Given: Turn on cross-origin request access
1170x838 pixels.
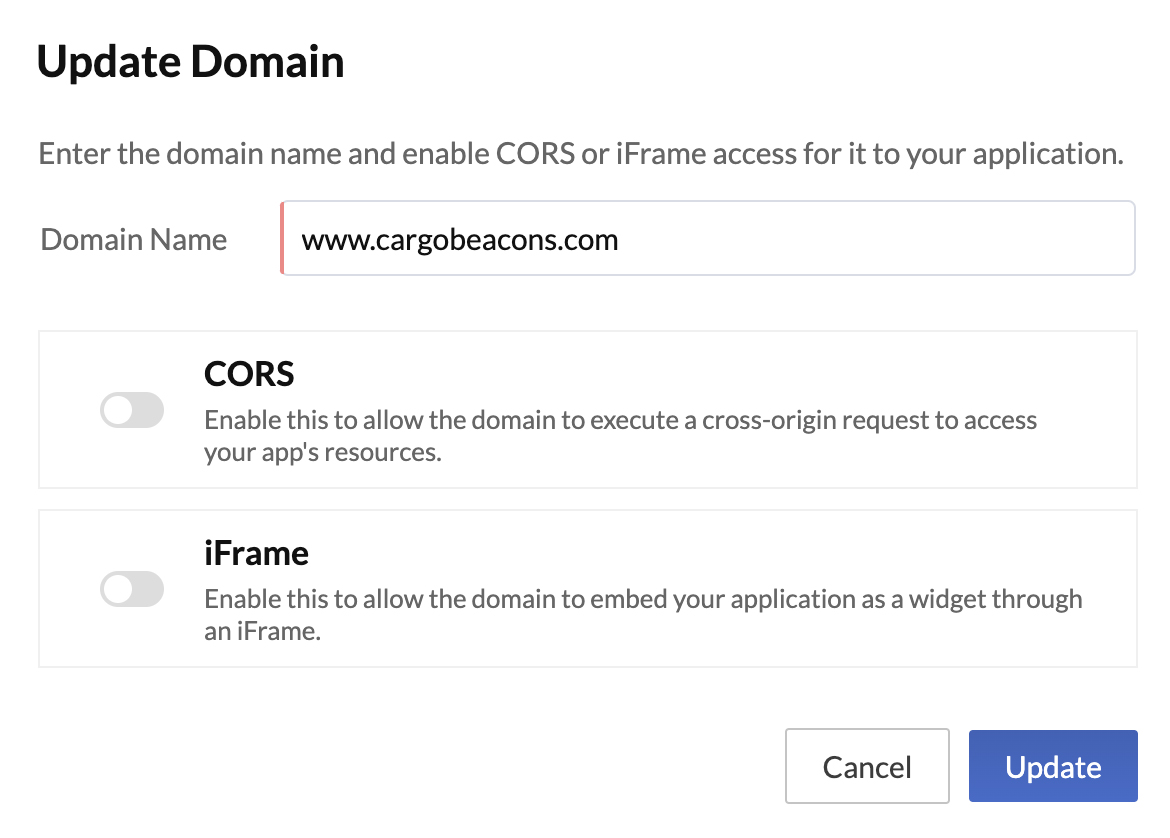Looking at the screenshot, I should point(132,410).
